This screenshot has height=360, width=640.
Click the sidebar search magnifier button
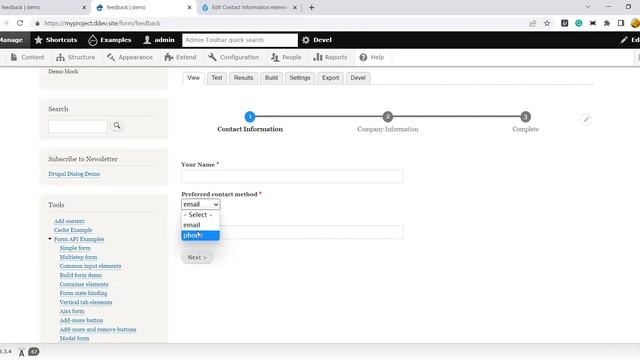pyautogui.click(x=117, y=126)
